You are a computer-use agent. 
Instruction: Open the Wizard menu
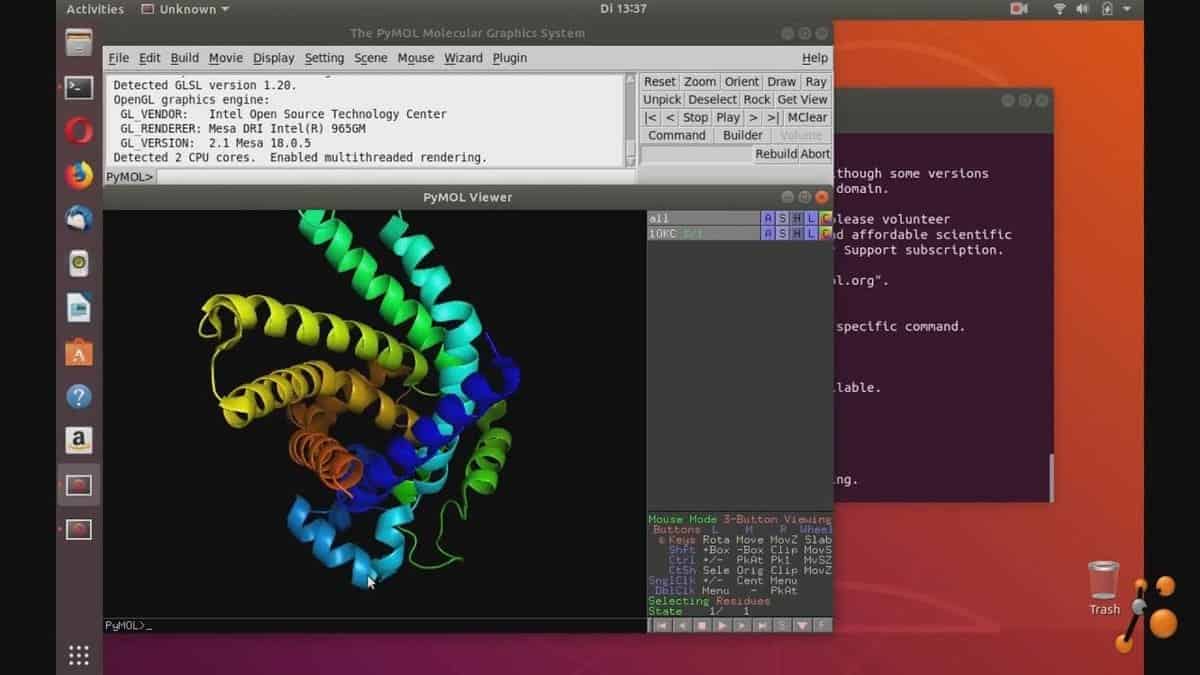(464, 58)
